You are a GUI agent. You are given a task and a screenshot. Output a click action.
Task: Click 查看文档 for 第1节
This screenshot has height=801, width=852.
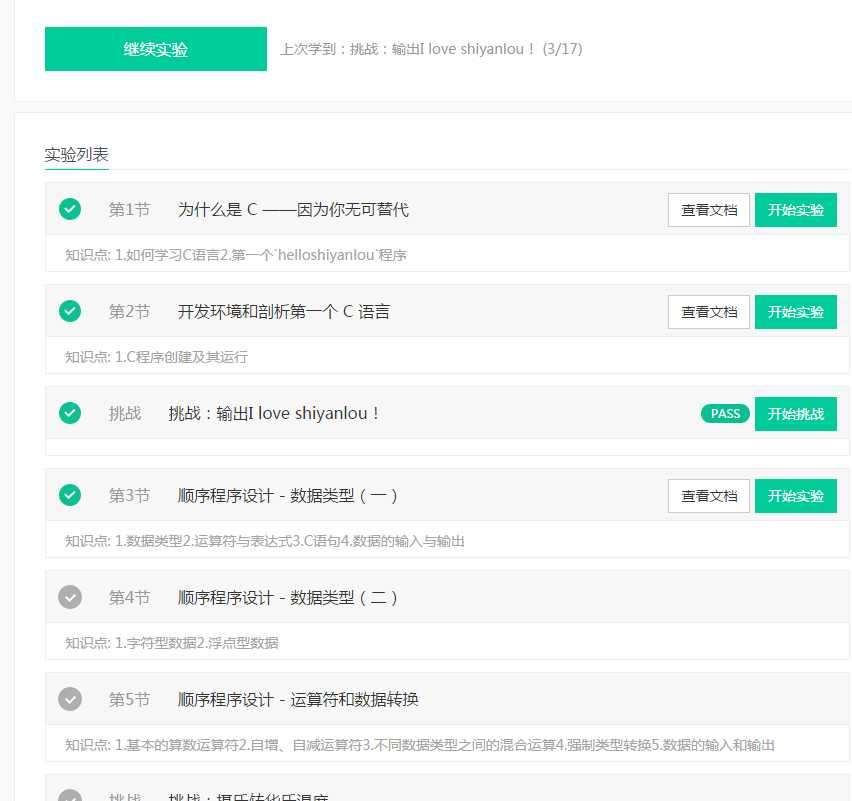click(x=708, y=209)
